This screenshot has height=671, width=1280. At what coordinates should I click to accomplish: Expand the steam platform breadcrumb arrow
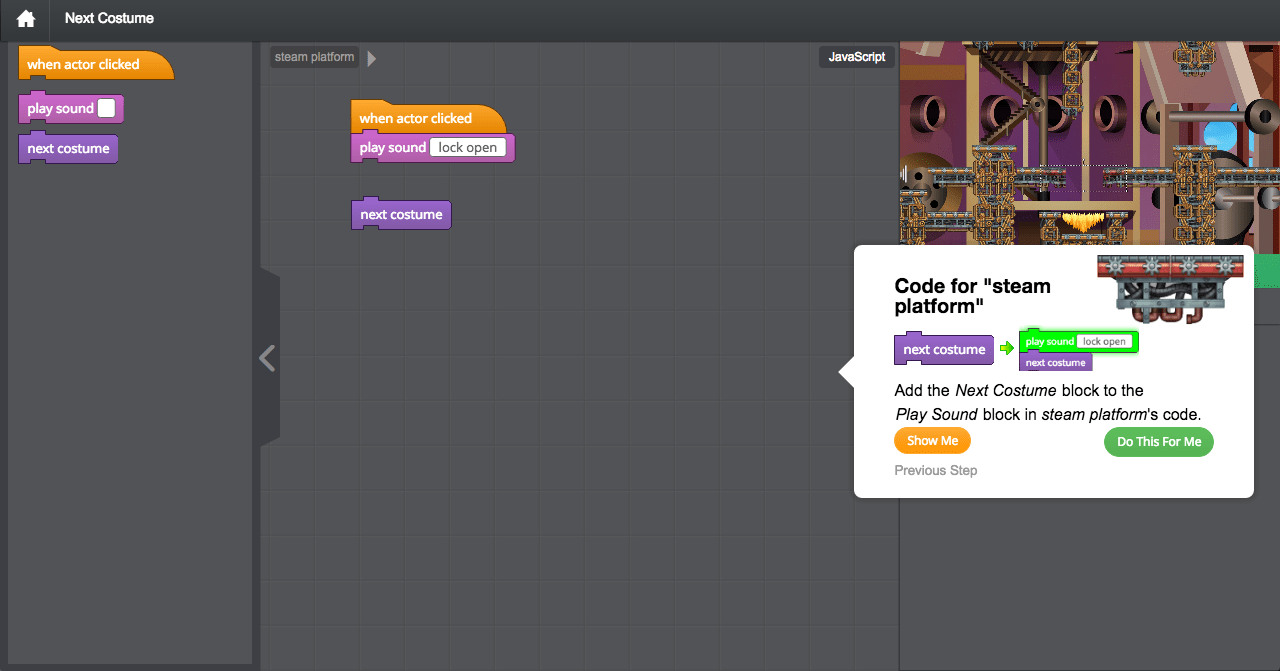[372, 58]
